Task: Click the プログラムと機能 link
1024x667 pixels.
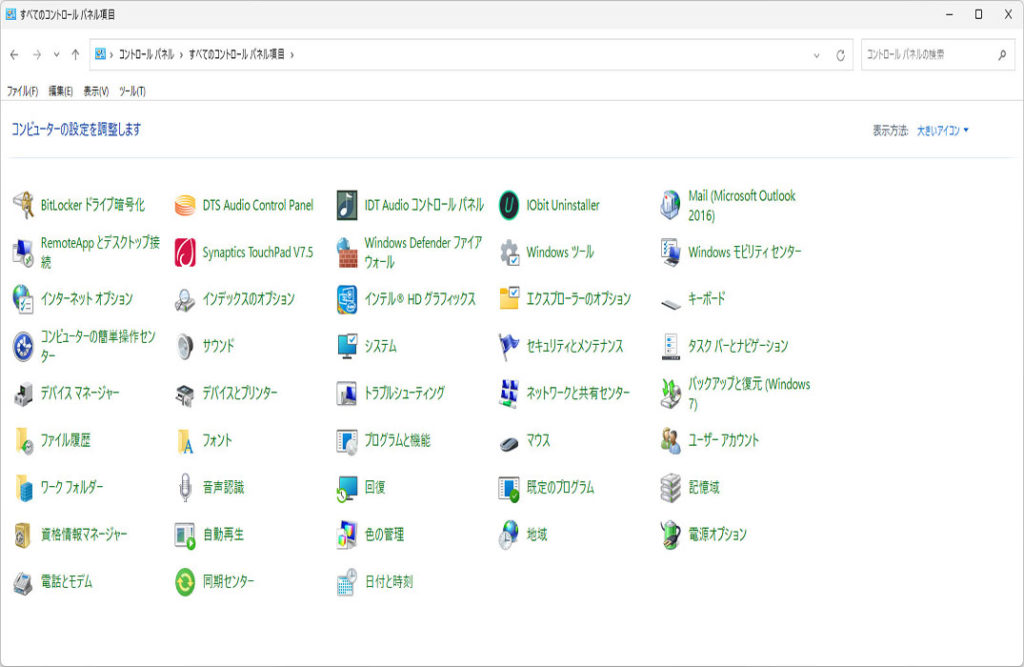Action: pyautogui.click(x=397, y=440)
